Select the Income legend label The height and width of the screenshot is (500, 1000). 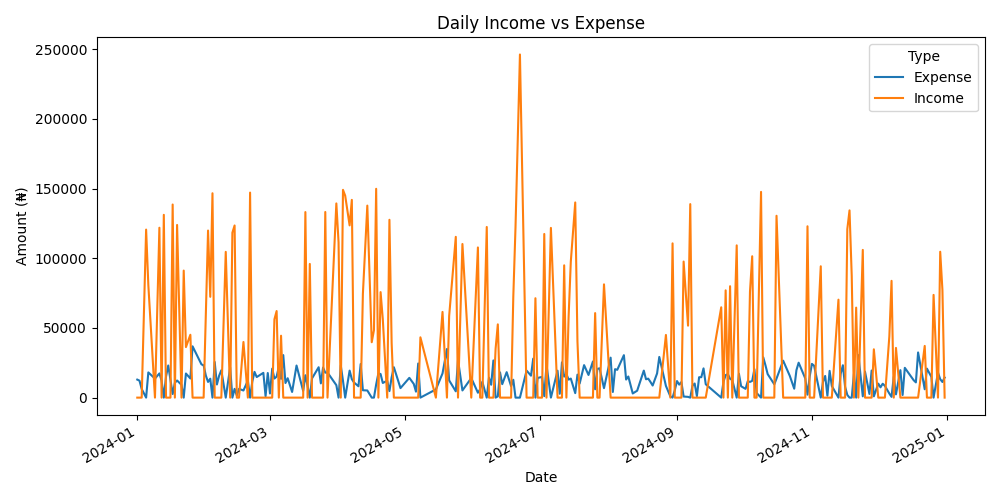coord(938,98)
